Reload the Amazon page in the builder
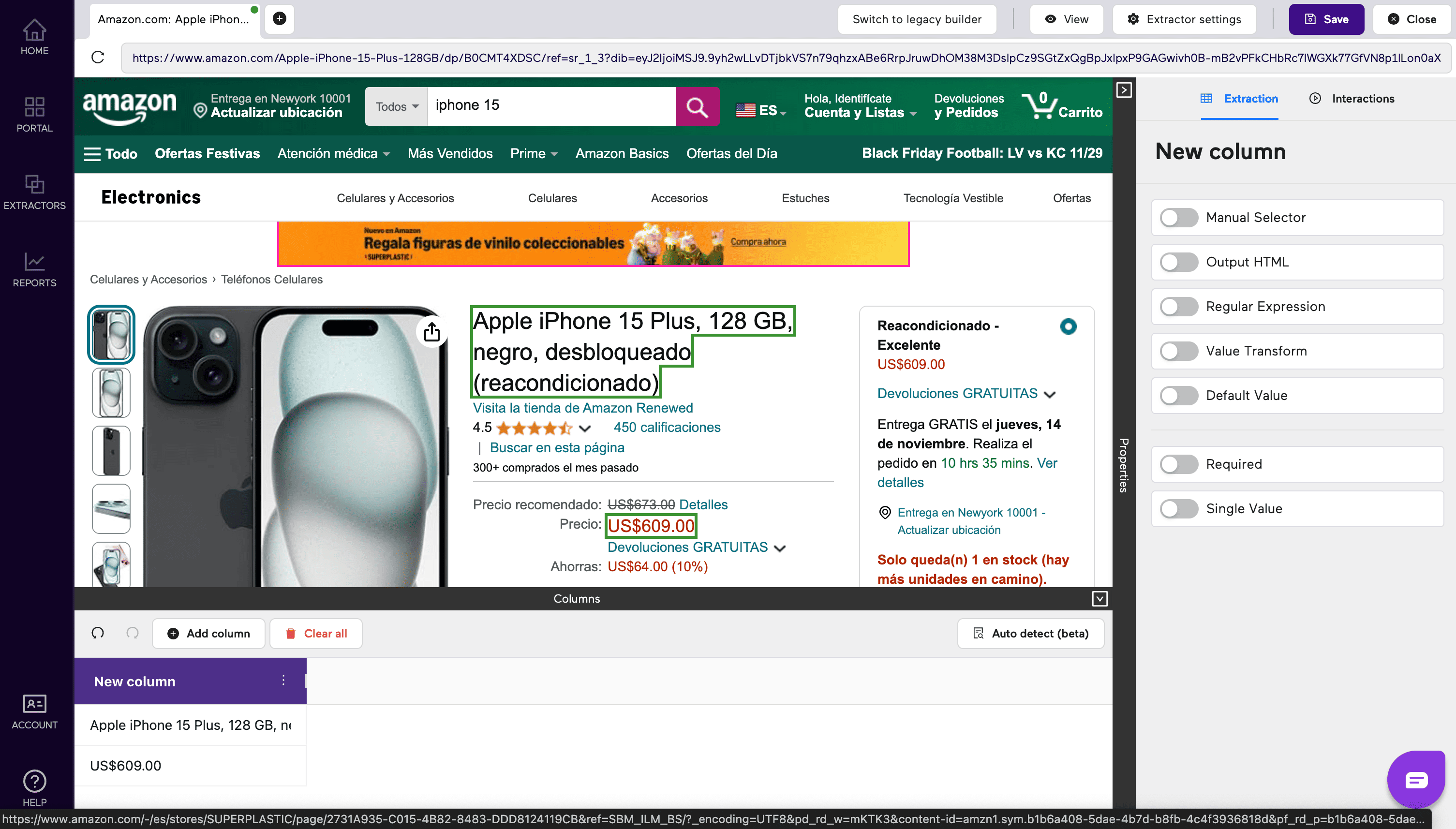 (97, 57)
